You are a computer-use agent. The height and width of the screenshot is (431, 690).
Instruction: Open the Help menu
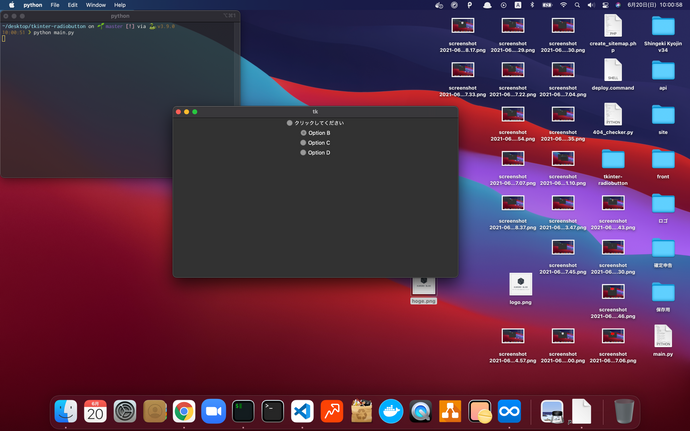click(x=120, y=5)
